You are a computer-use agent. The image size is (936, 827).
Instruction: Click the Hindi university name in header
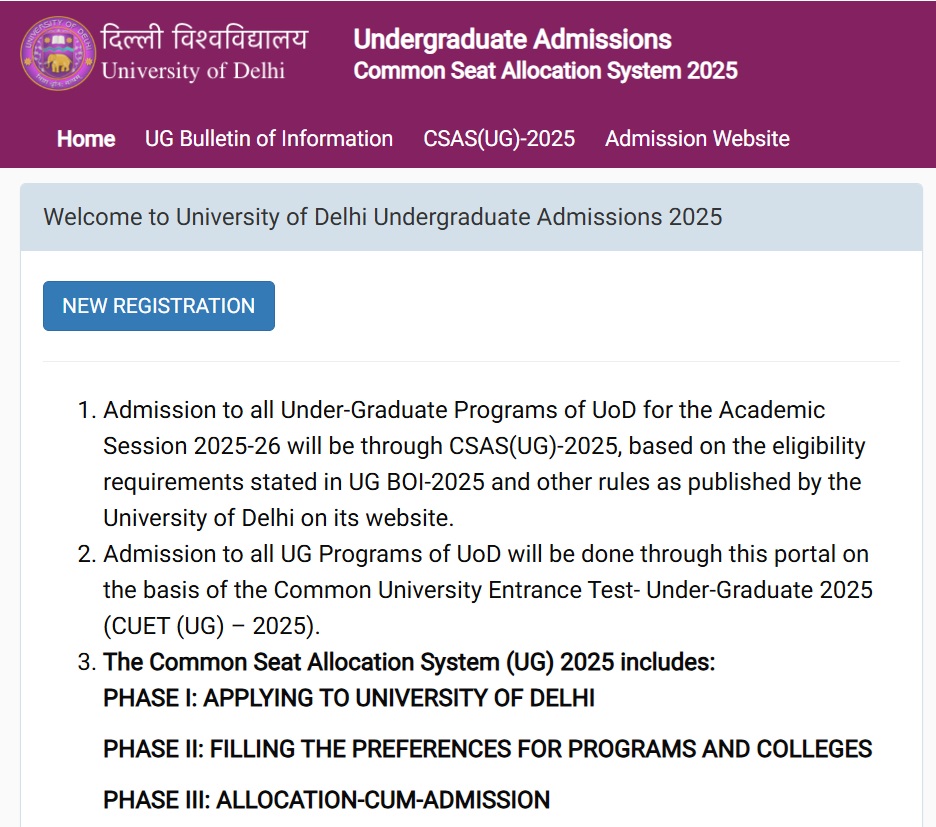click(x=205, y=39)
